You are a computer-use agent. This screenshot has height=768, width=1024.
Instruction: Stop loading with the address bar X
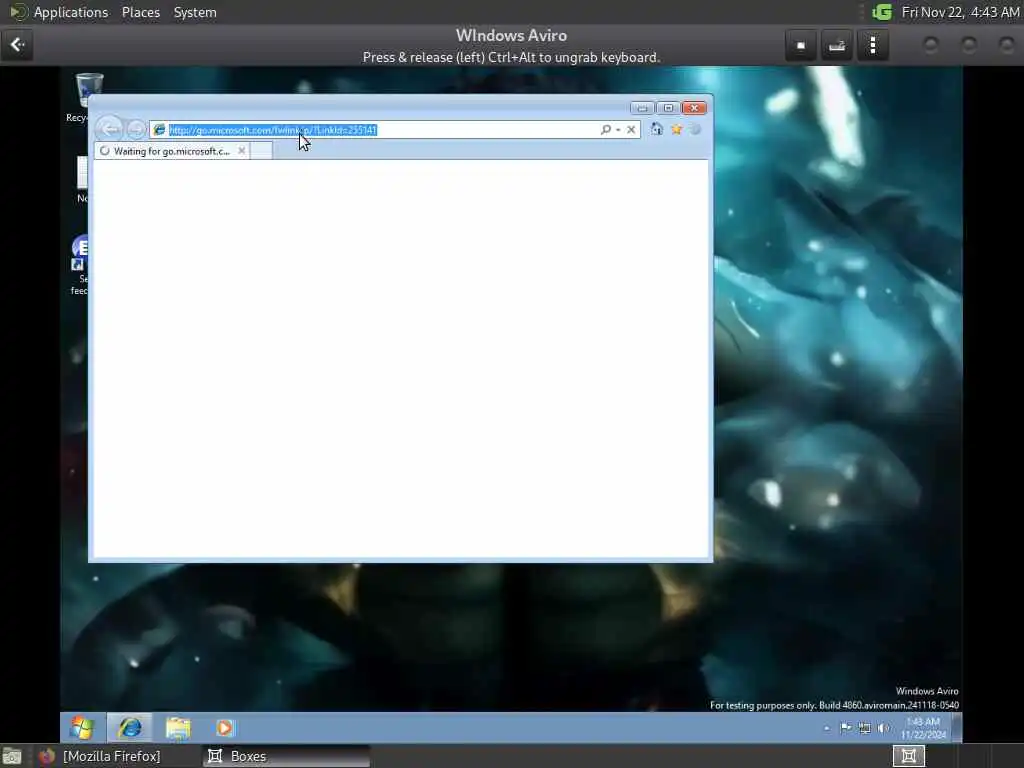(x=631, y=130)
